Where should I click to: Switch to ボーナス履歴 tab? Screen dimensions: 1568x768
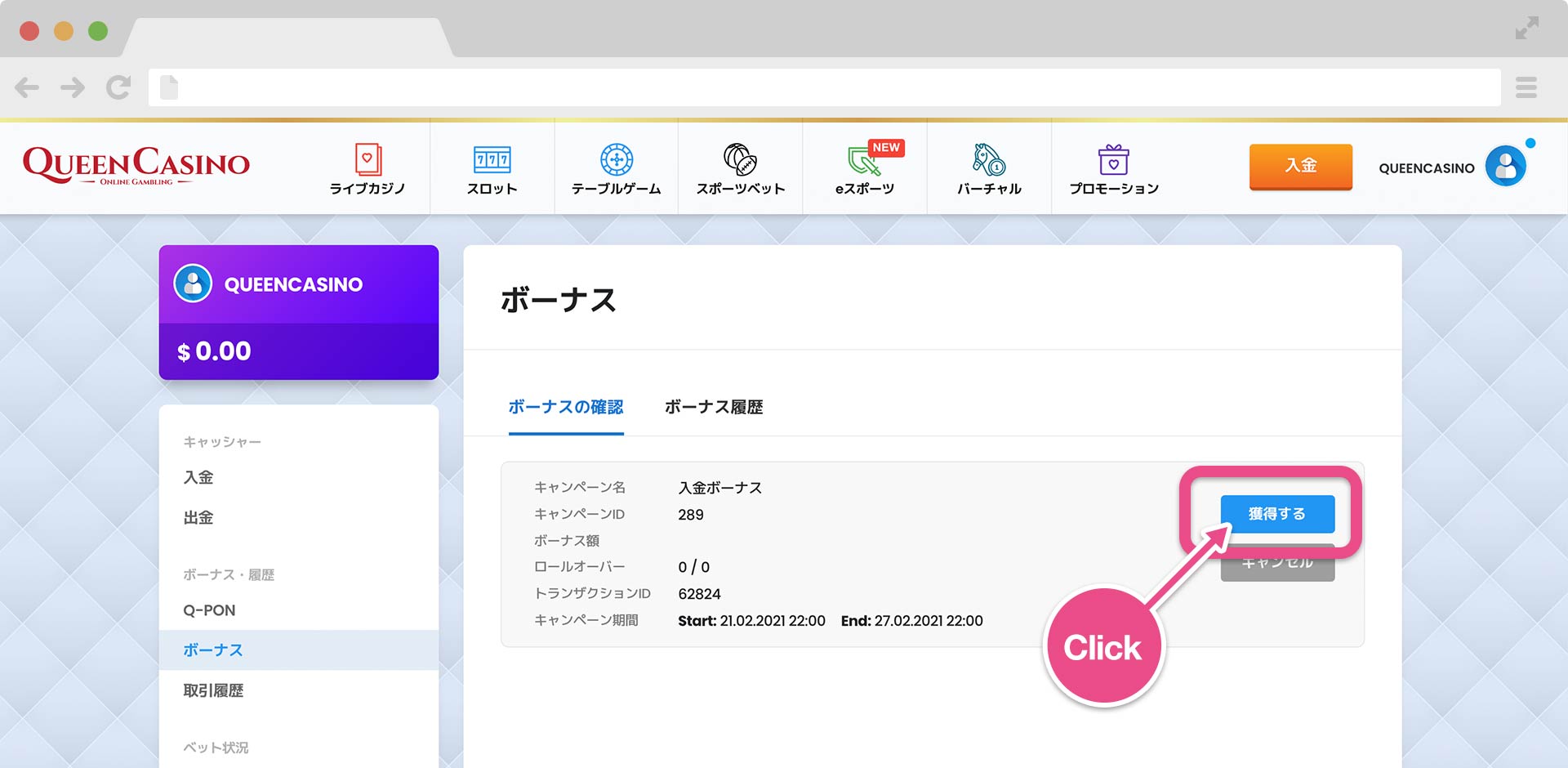pyautogui.click(x=714, y=407)
